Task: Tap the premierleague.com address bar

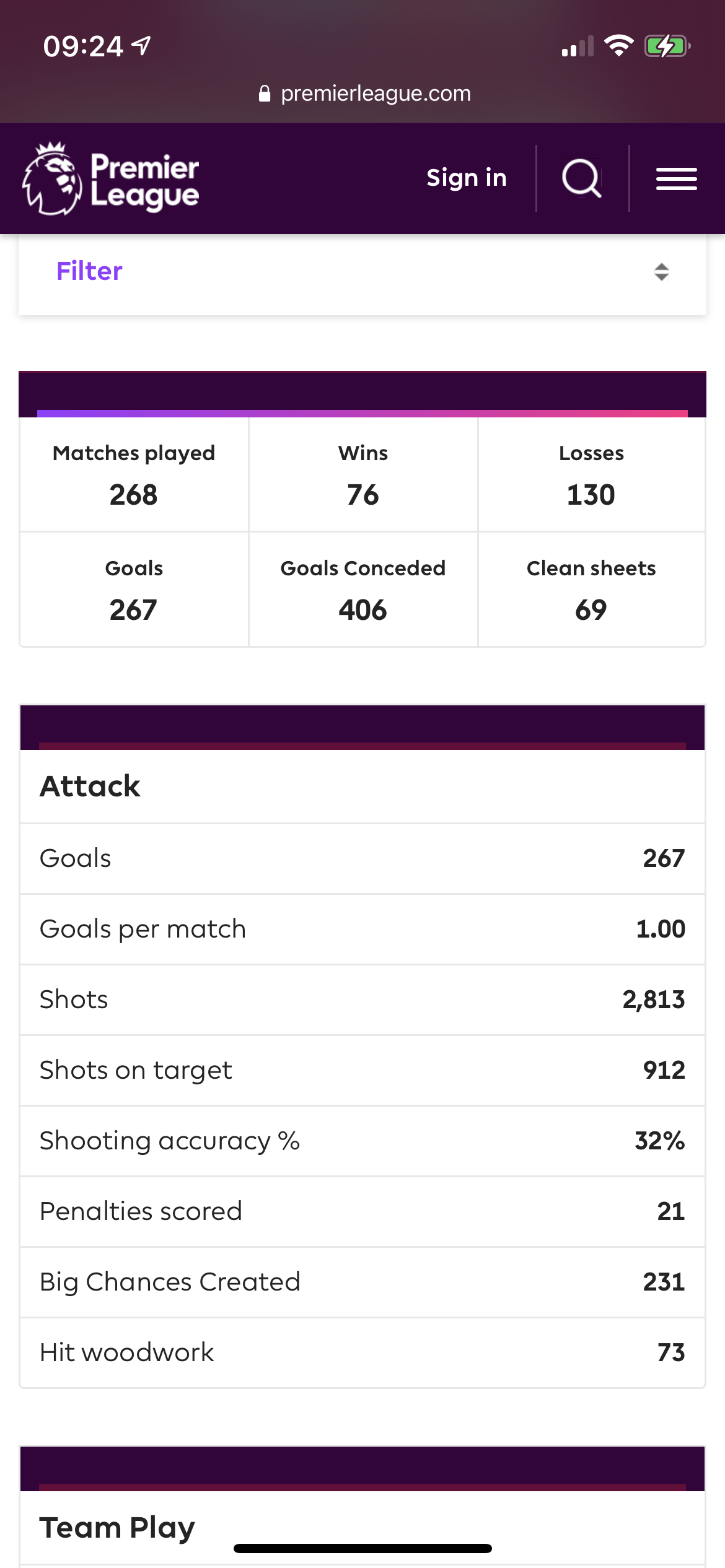Action: 375,94
